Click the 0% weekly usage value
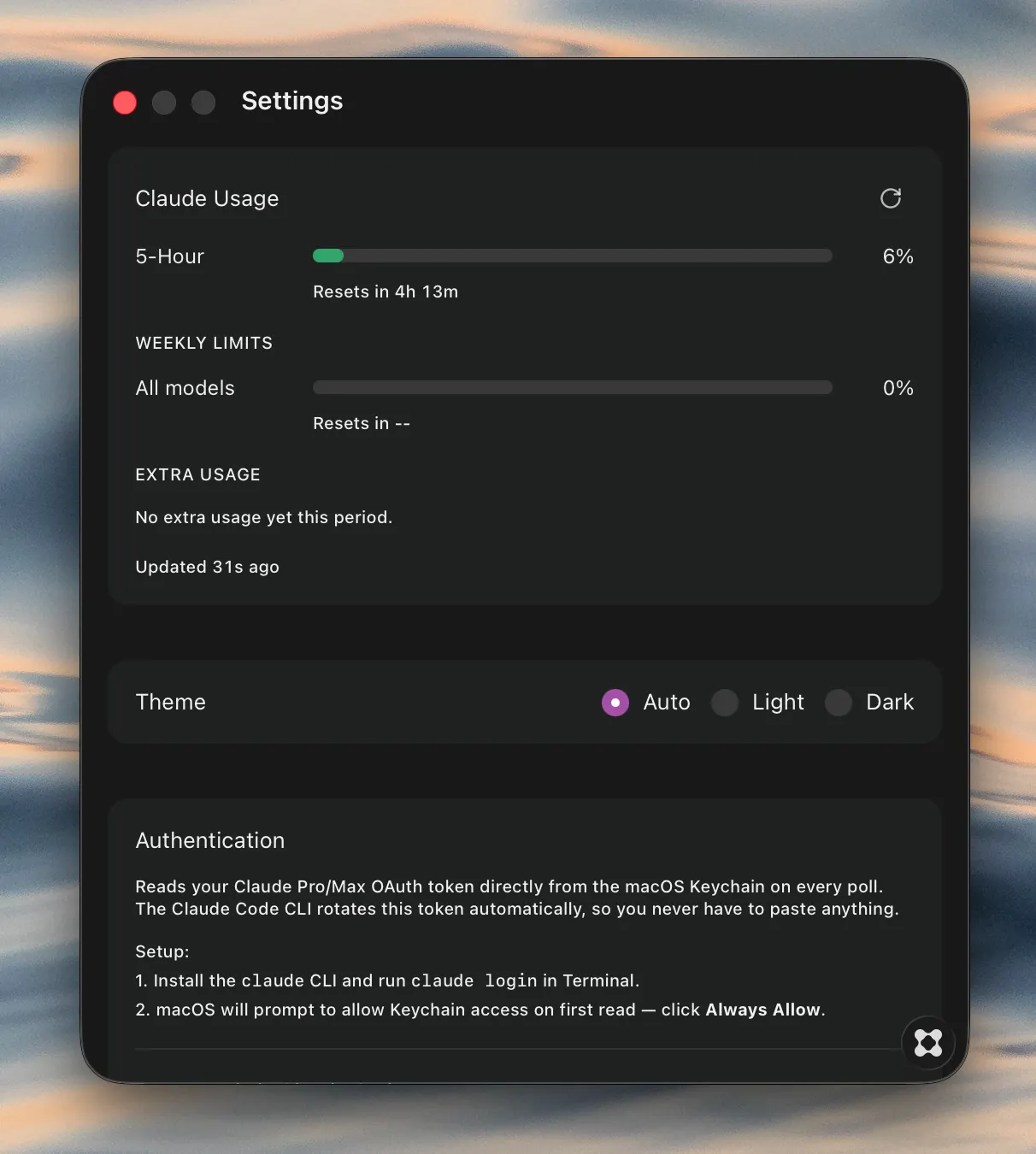The image size is (1036, 1154). [898, 388]
